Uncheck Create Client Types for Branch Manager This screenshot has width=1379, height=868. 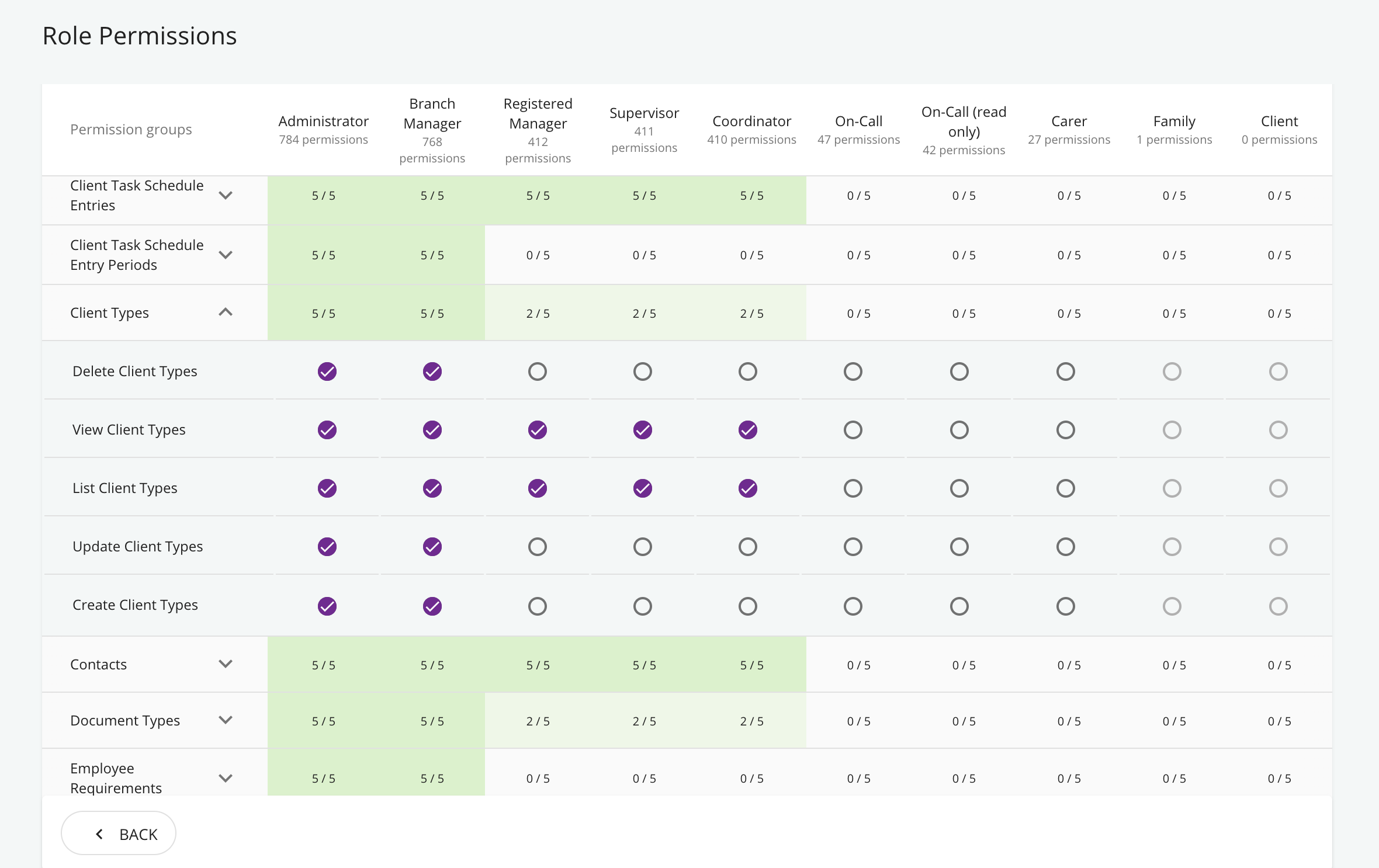432,606
